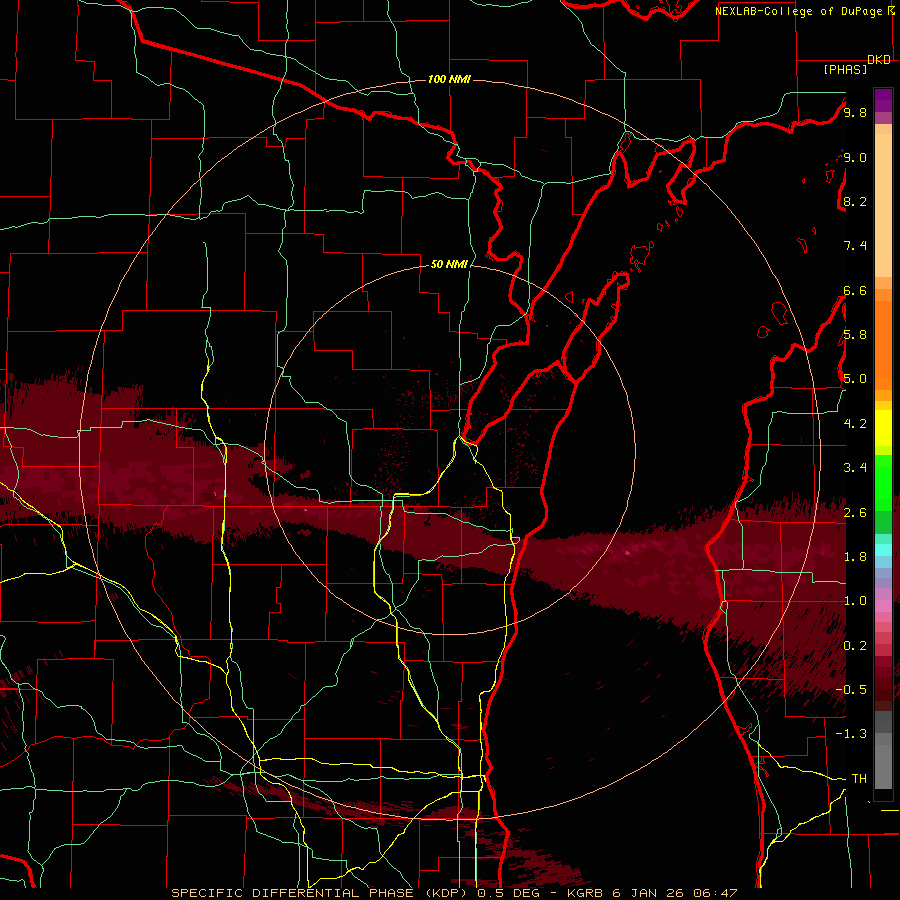Pick the purple top band on the color bar
This screenshot has height=900, width=900.
pos(883,100)
